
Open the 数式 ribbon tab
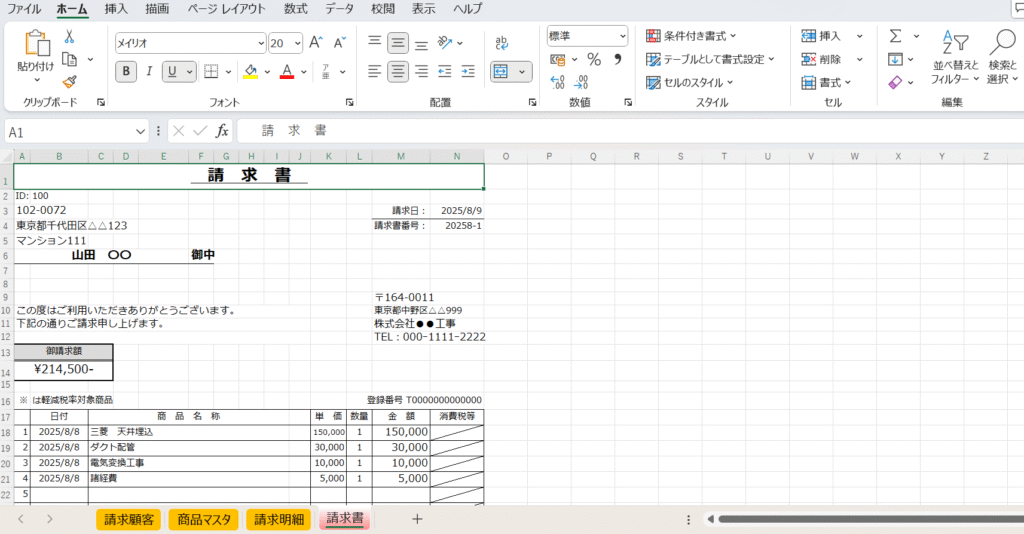tap(295, 9)
